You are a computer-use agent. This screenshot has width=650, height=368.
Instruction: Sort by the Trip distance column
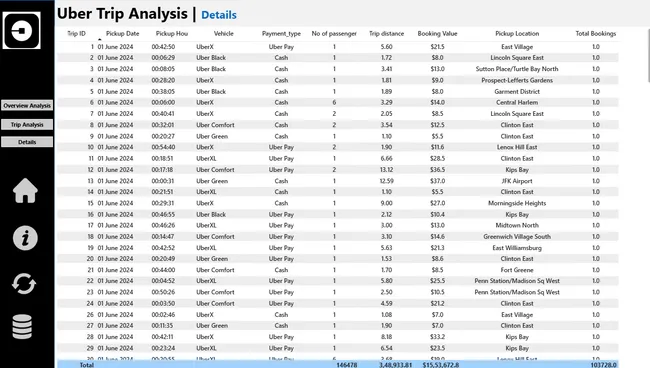[386, 34]
